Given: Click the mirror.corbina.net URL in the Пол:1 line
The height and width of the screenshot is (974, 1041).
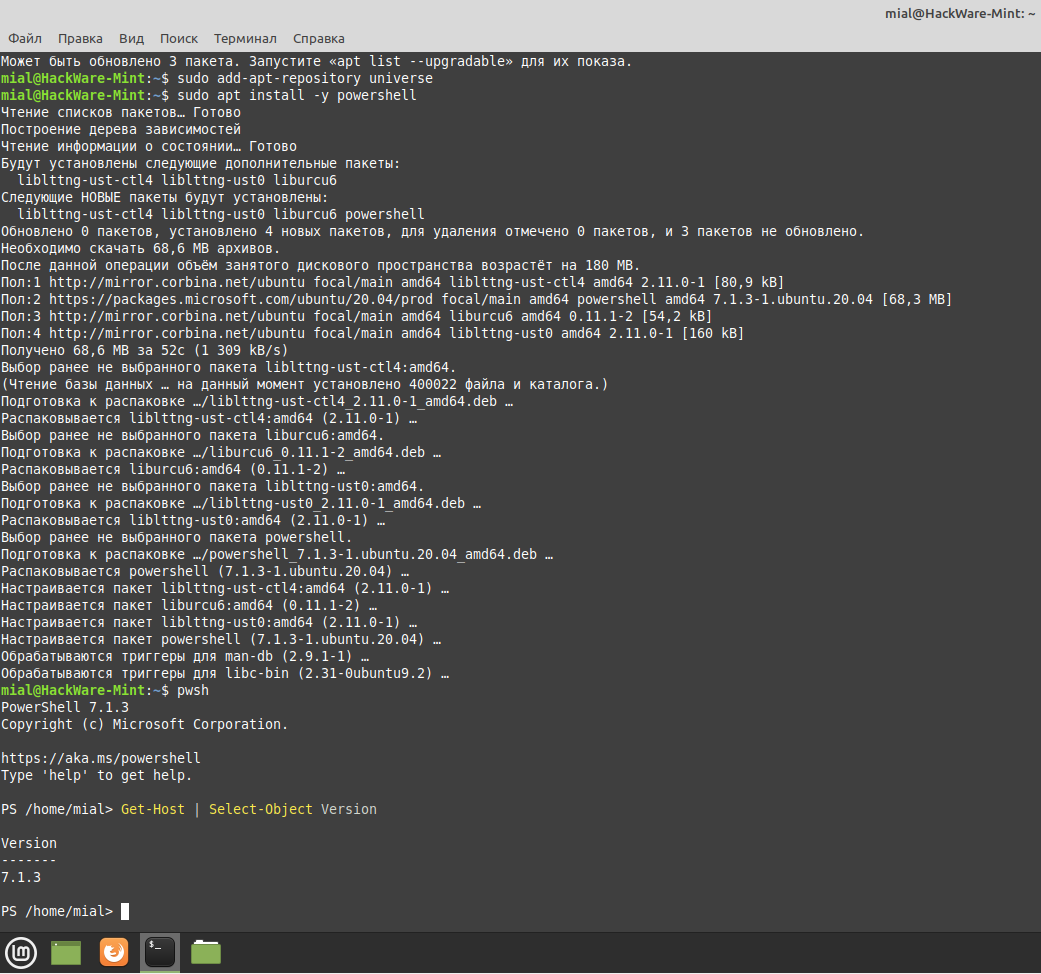Looking at the screenshot, I should 177,282.
